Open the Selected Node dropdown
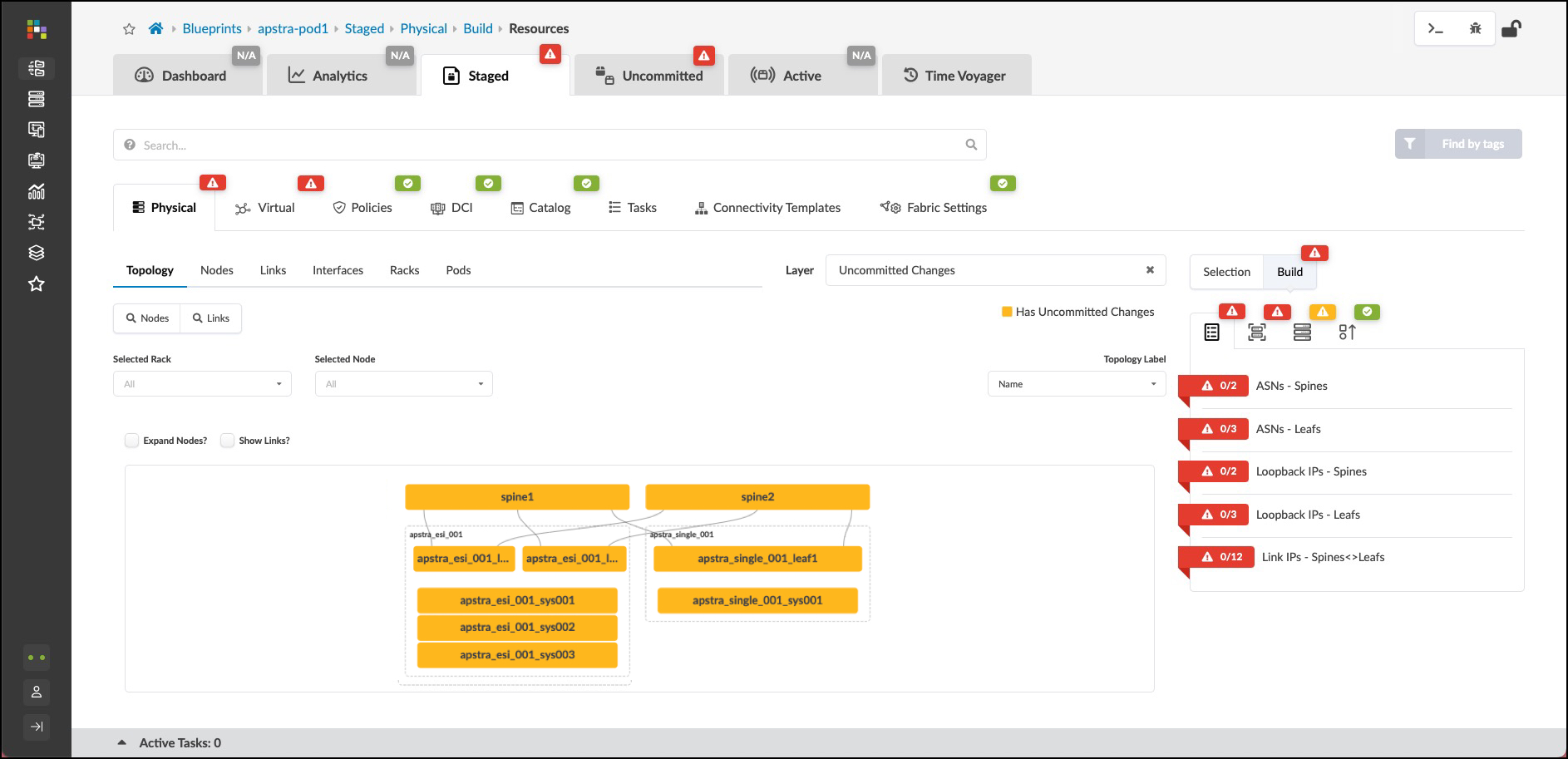This screenshot has width=1568, height=759. (403, 384)
